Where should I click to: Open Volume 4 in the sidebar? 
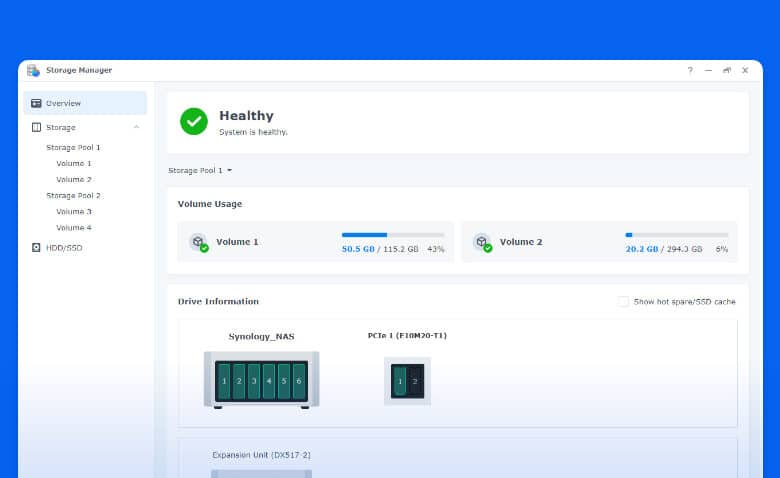tap(74, 227)
